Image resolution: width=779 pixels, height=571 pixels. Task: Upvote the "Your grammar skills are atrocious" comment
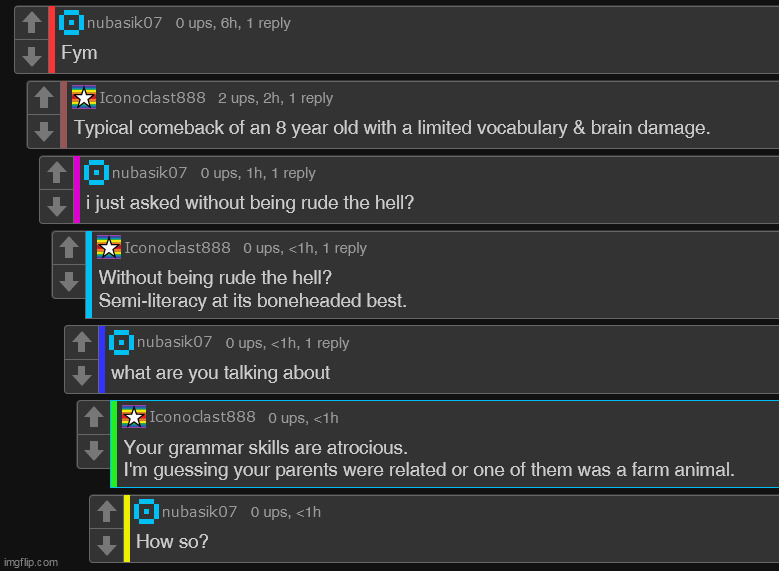pyautogui.click(x=94, y=418)
